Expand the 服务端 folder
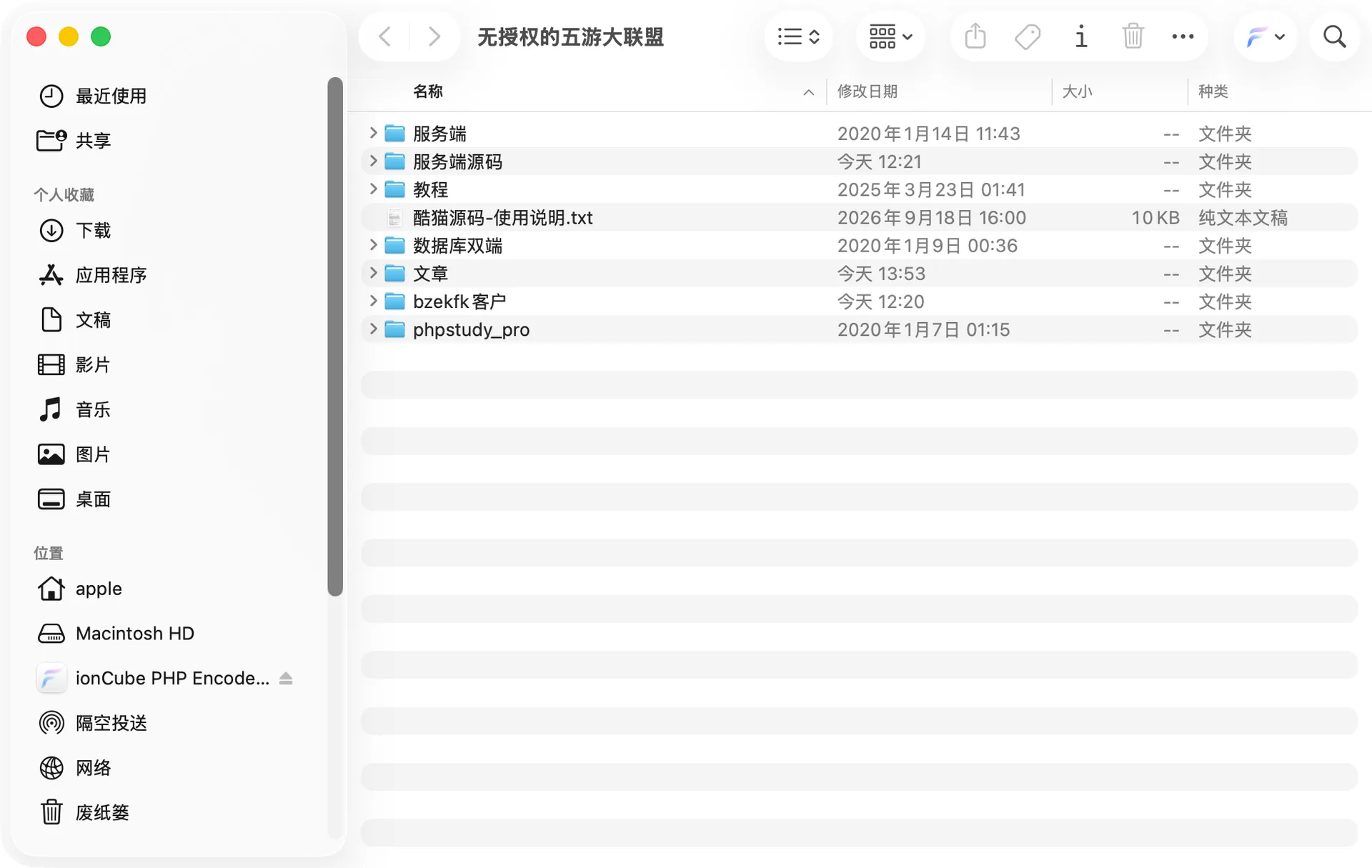The height and width of the screenshot is (868, 1372). pyautogui.click(x=373, y=133)
